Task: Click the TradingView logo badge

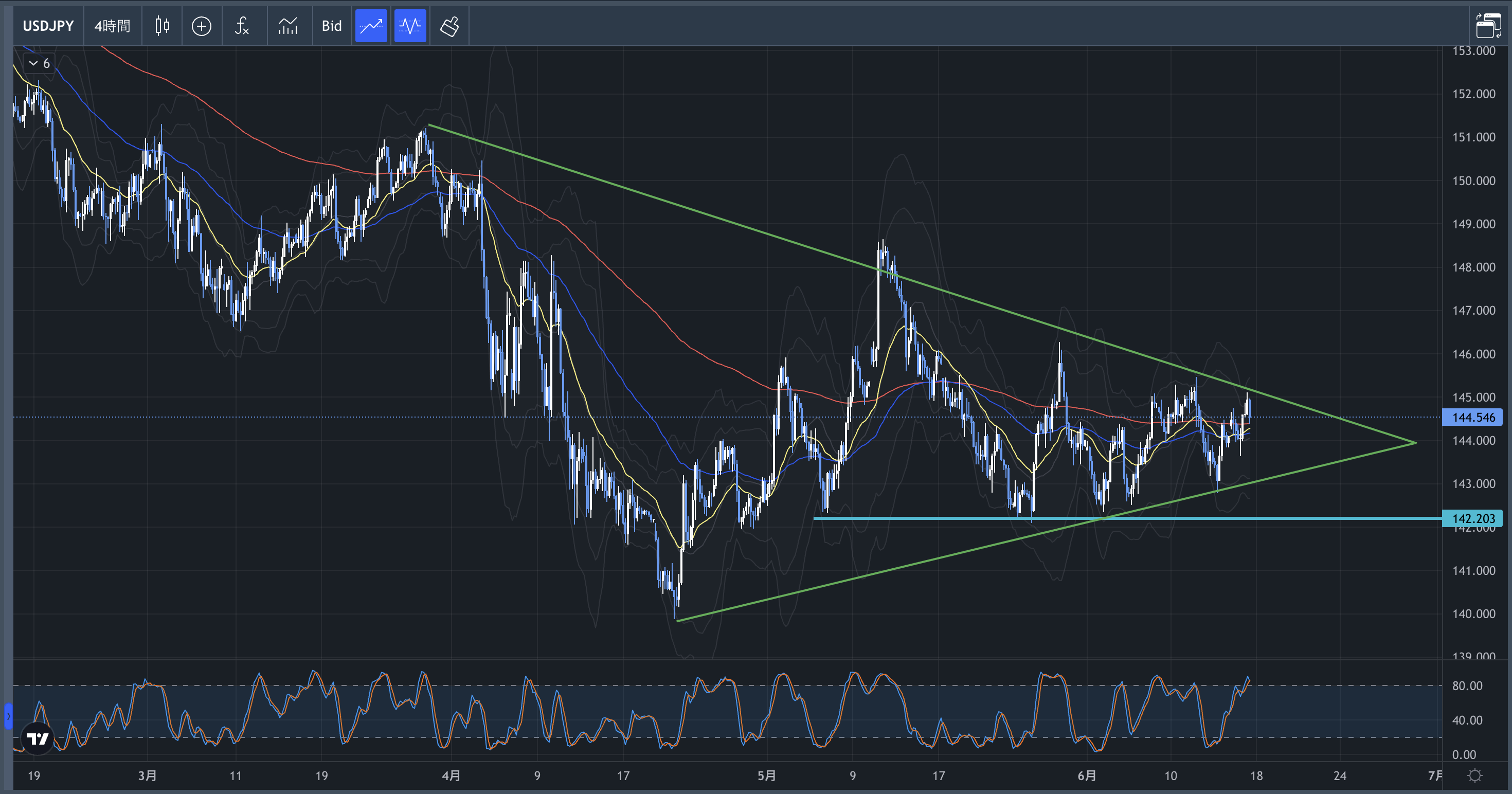Action: click(x=38, y=738)
